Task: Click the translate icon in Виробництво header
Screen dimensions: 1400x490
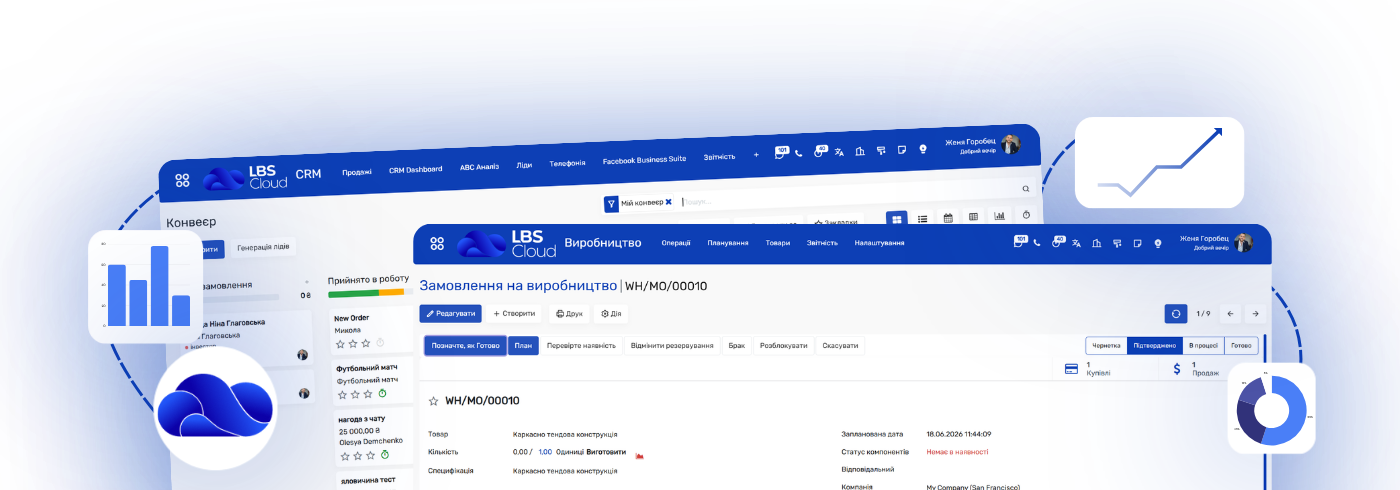Action: pos(1077,243)
